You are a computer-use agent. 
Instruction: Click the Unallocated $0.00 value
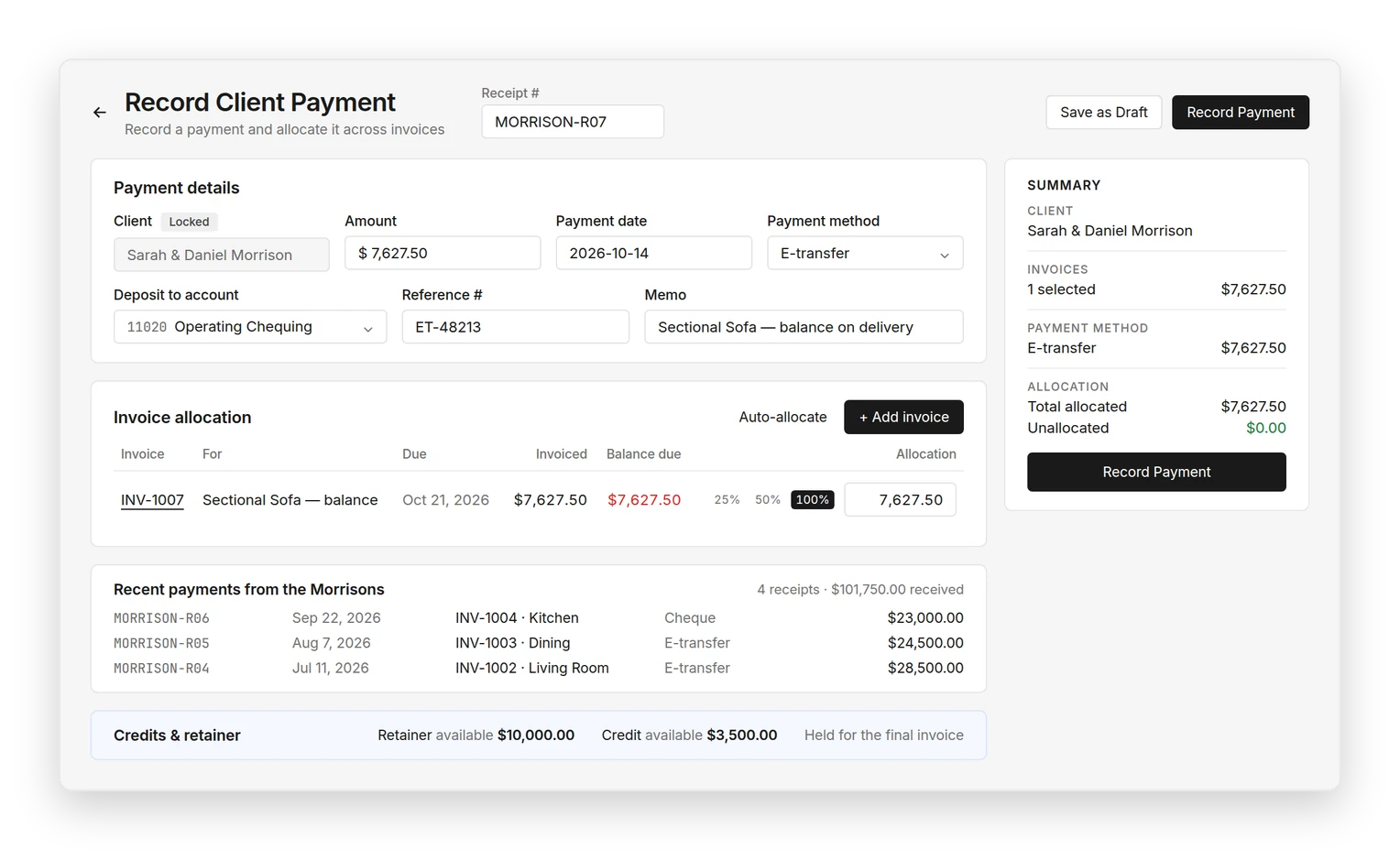[1265, 428]
